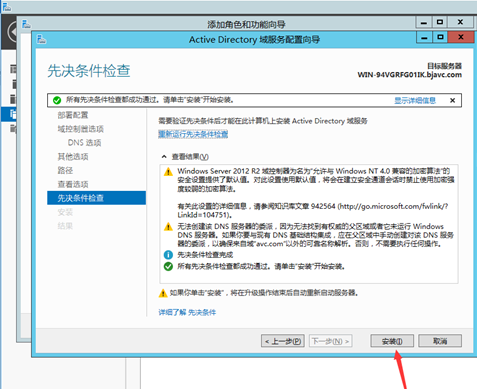This screenshot has width=477, height=389.
Task: Select 域控制器选项 step in the sidebar
Action: tap(81, 129)
